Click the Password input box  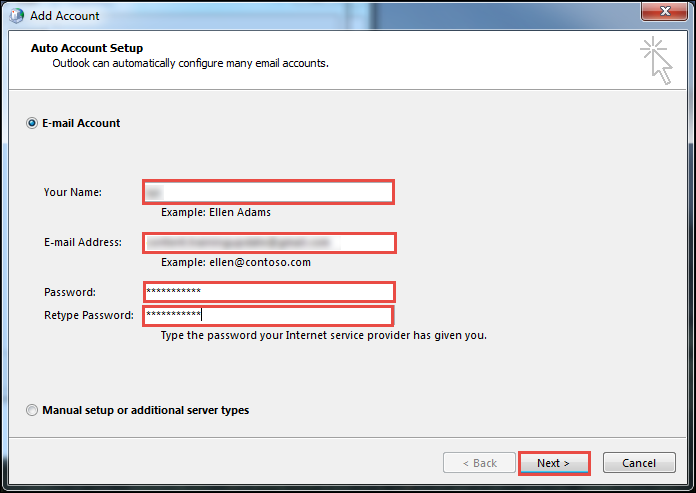pyautogui.click(x=268, y=292)
